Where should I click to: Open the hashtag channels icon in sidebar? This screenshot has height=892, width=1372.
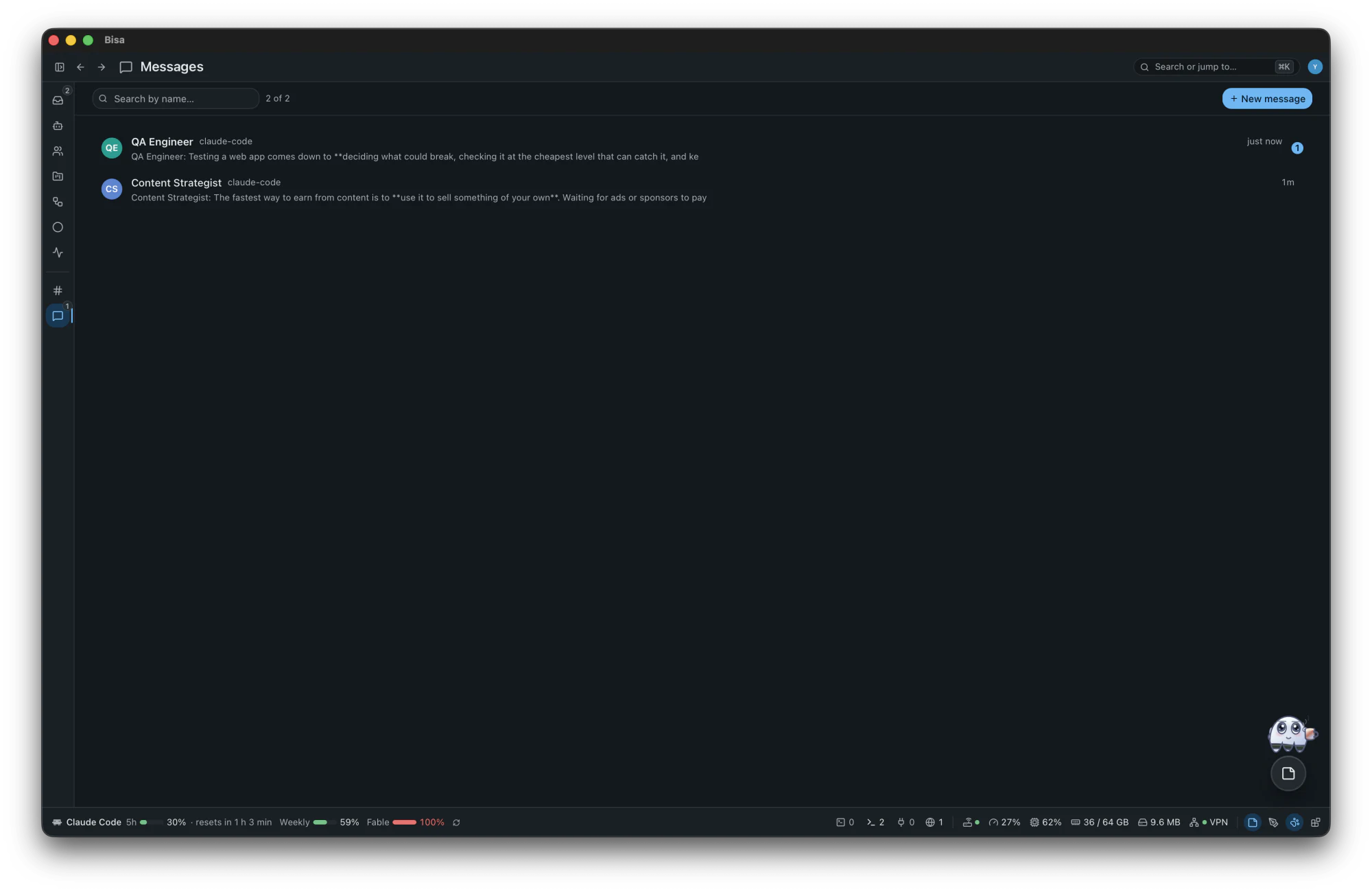[58, 291]
